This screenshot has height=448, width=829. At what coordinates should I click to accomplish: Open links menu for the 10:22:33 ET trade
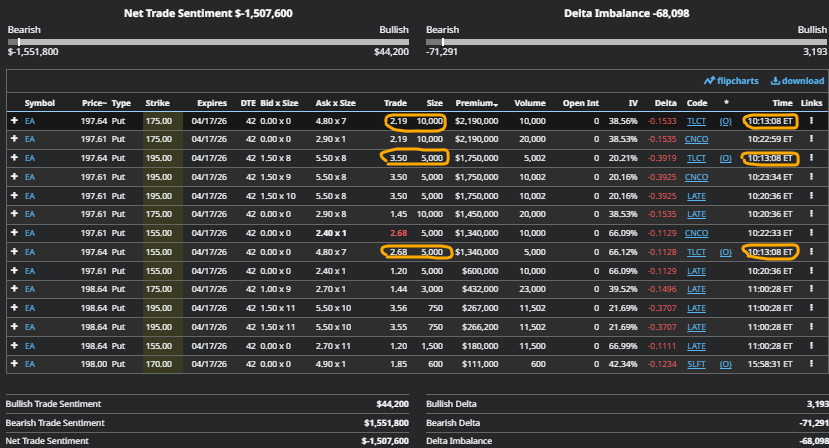(x=812, y=233)
